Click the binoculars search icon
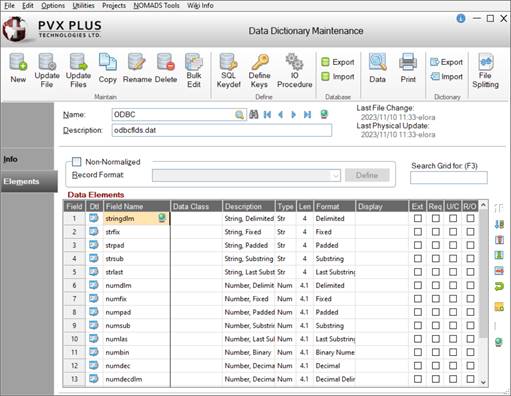 pyautogui.click(x=254, y=115)
